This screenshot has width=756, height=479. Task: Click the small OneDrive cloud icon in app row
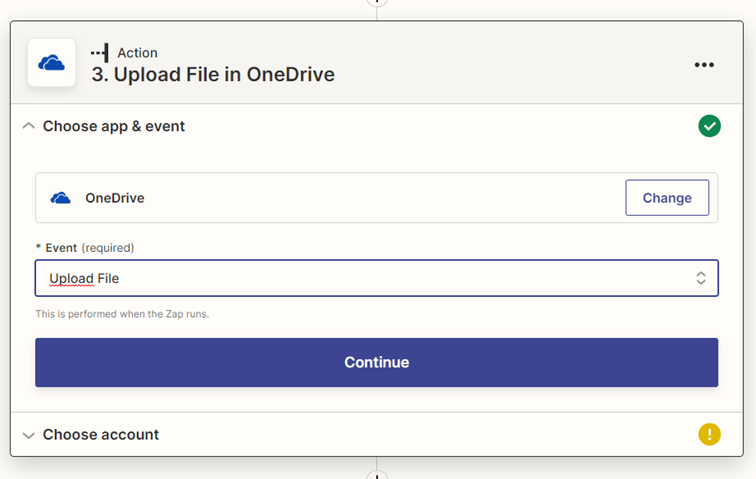61,198
